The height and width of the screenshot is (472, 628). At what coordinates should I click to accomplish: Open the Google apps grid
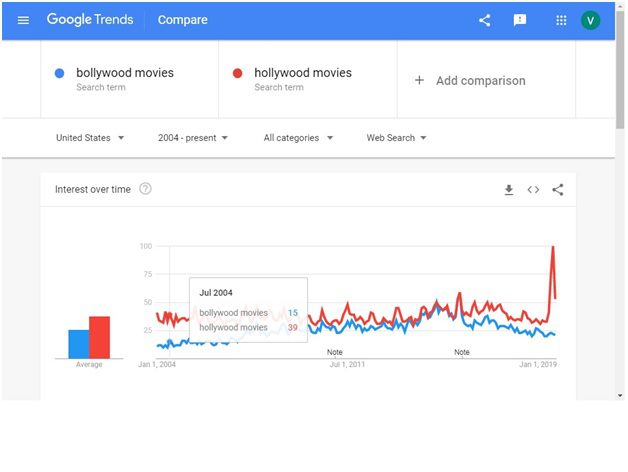tap(561, 20)
